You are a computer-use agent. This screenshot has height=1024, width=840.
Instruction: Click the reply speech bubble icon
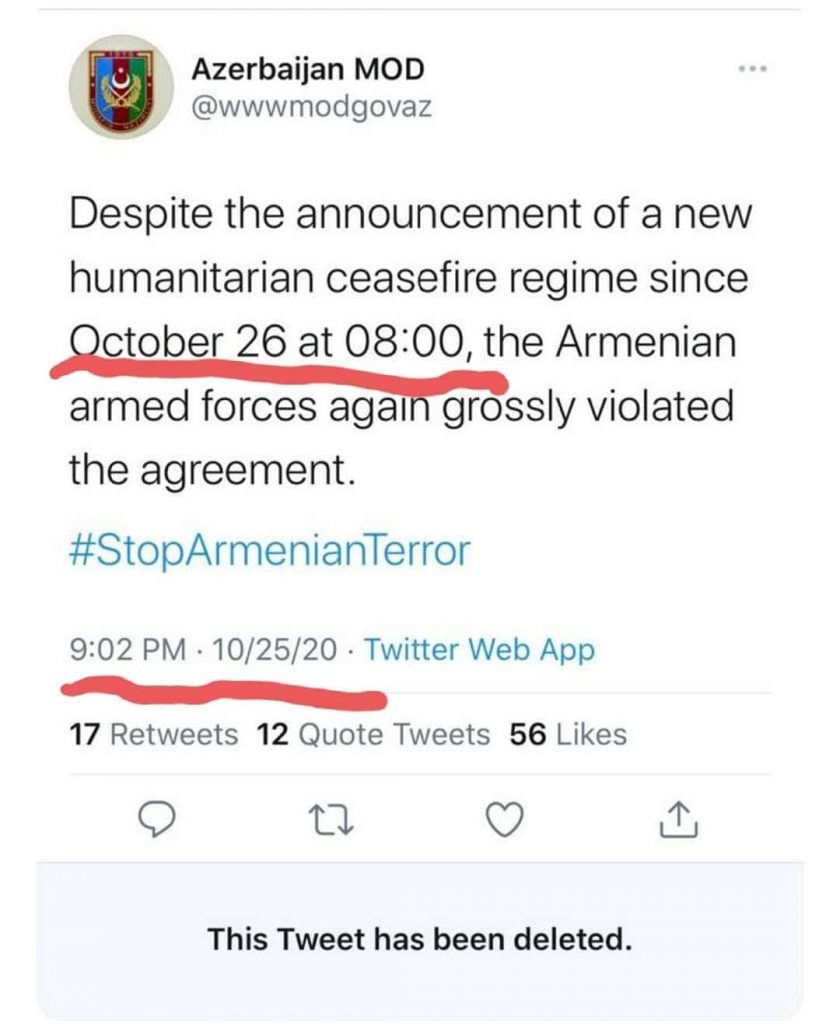point(157,820)
